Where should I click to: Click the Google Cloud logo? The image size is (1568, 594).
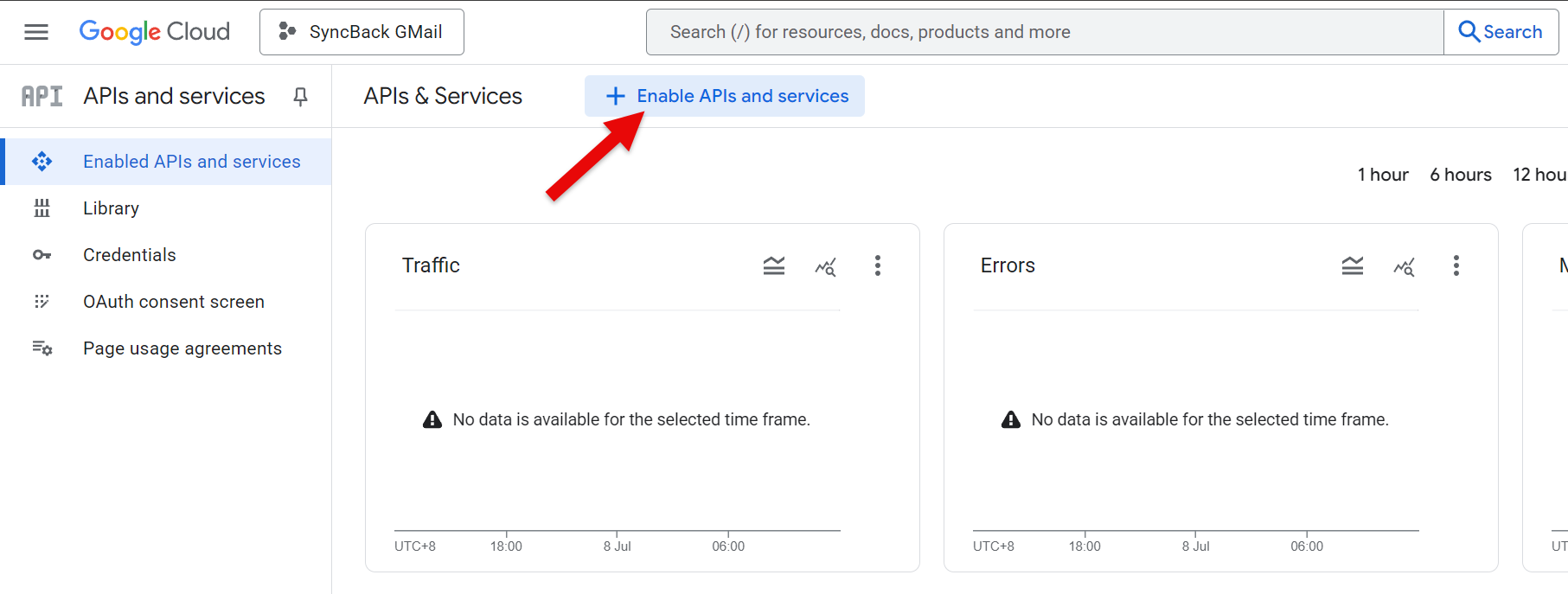tap(155, 32)
